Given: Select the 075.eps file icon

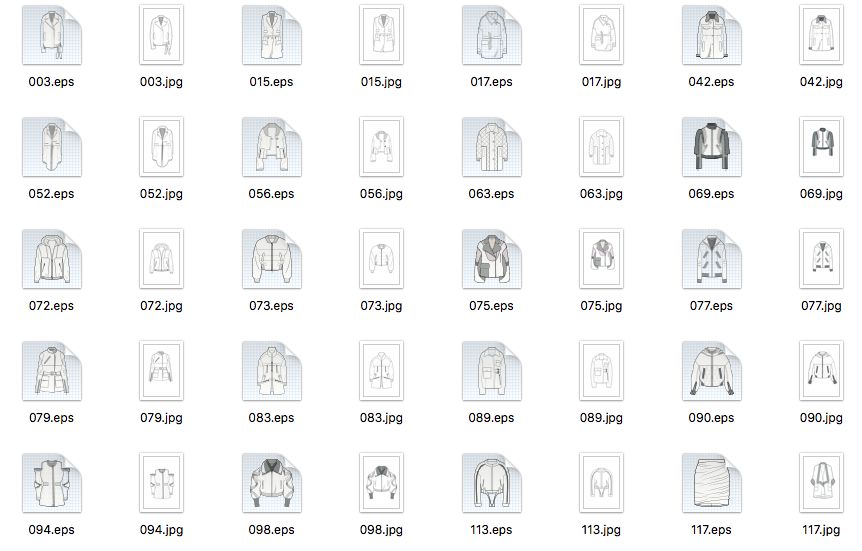Looking at the screenshot, I should 491,260.
